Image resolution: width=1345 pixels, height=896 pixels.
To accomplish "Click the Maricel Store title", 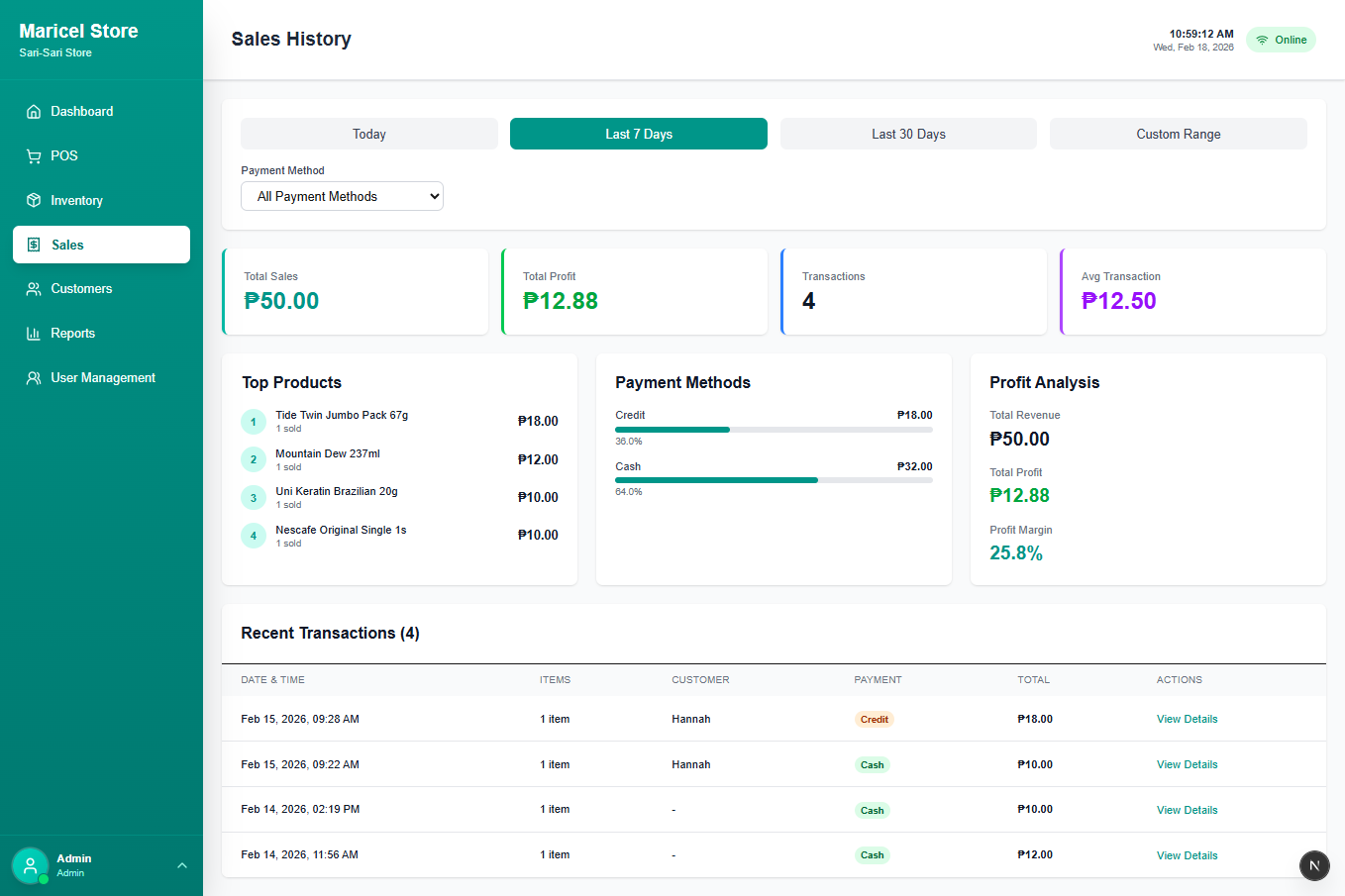I will [78, 31].
